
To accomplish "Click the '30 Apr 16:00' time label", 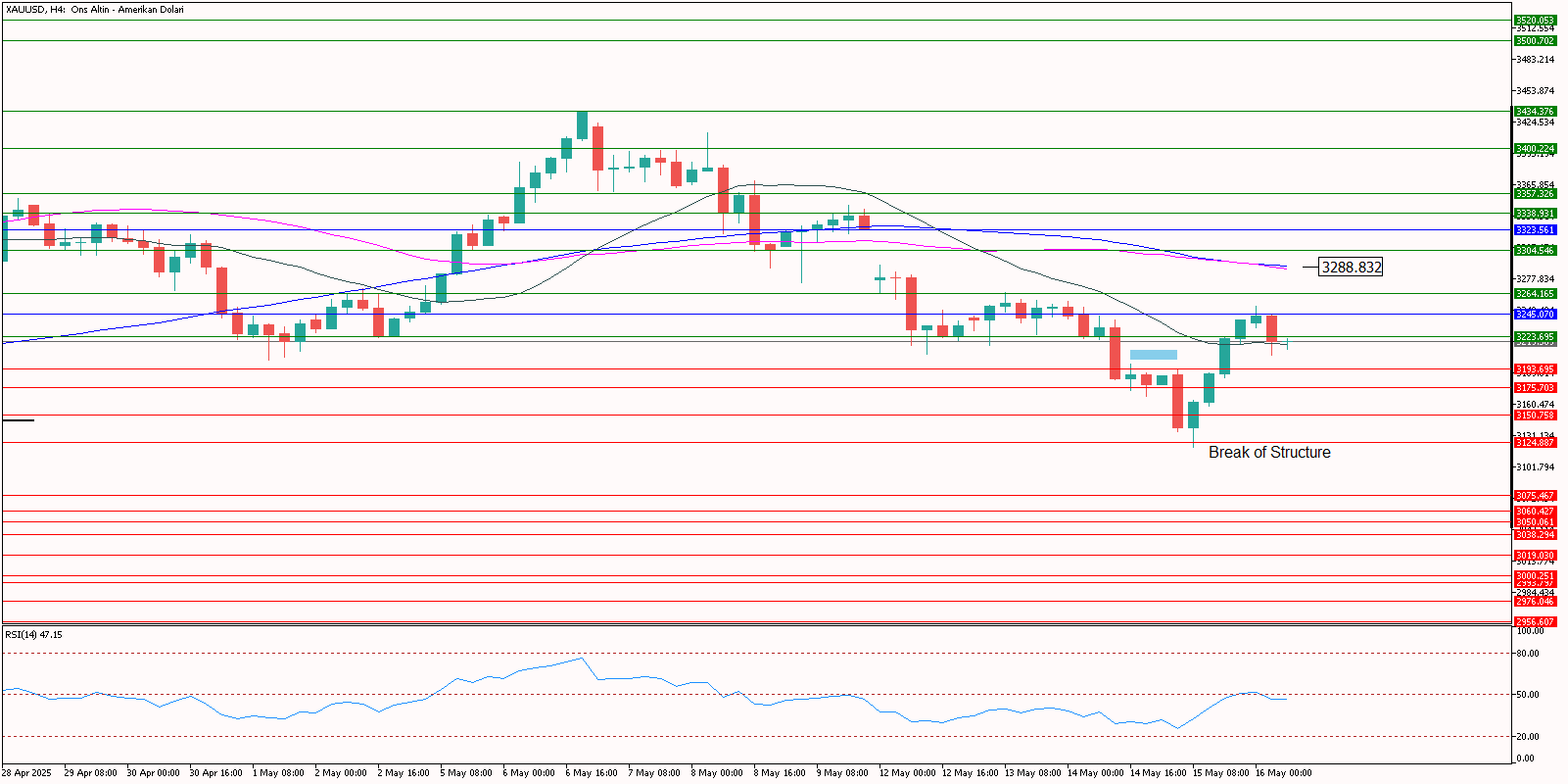I will coord(215,772).
